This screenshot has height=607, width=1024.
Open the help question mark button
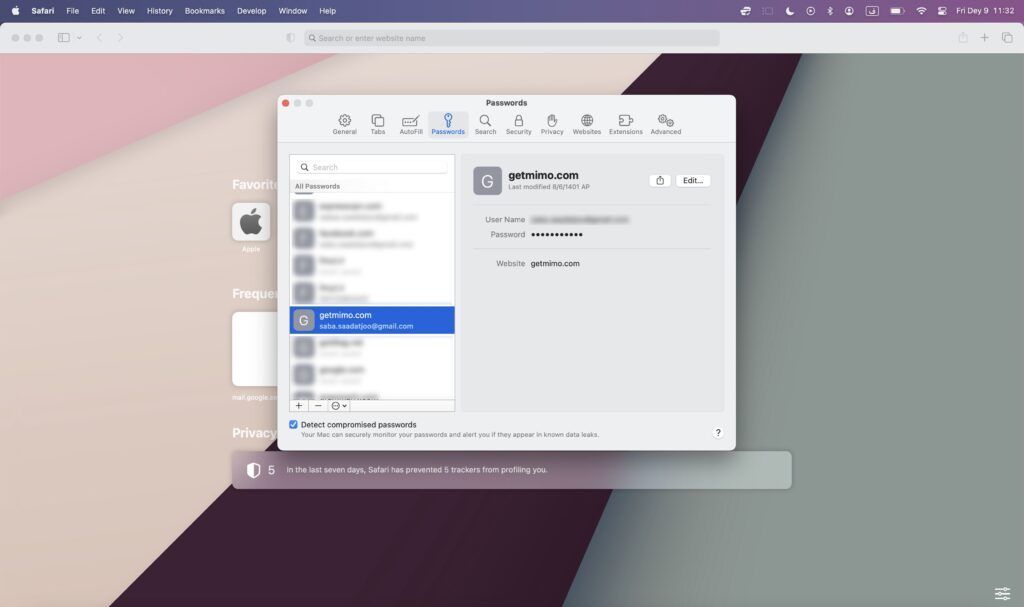pos(718,433)
